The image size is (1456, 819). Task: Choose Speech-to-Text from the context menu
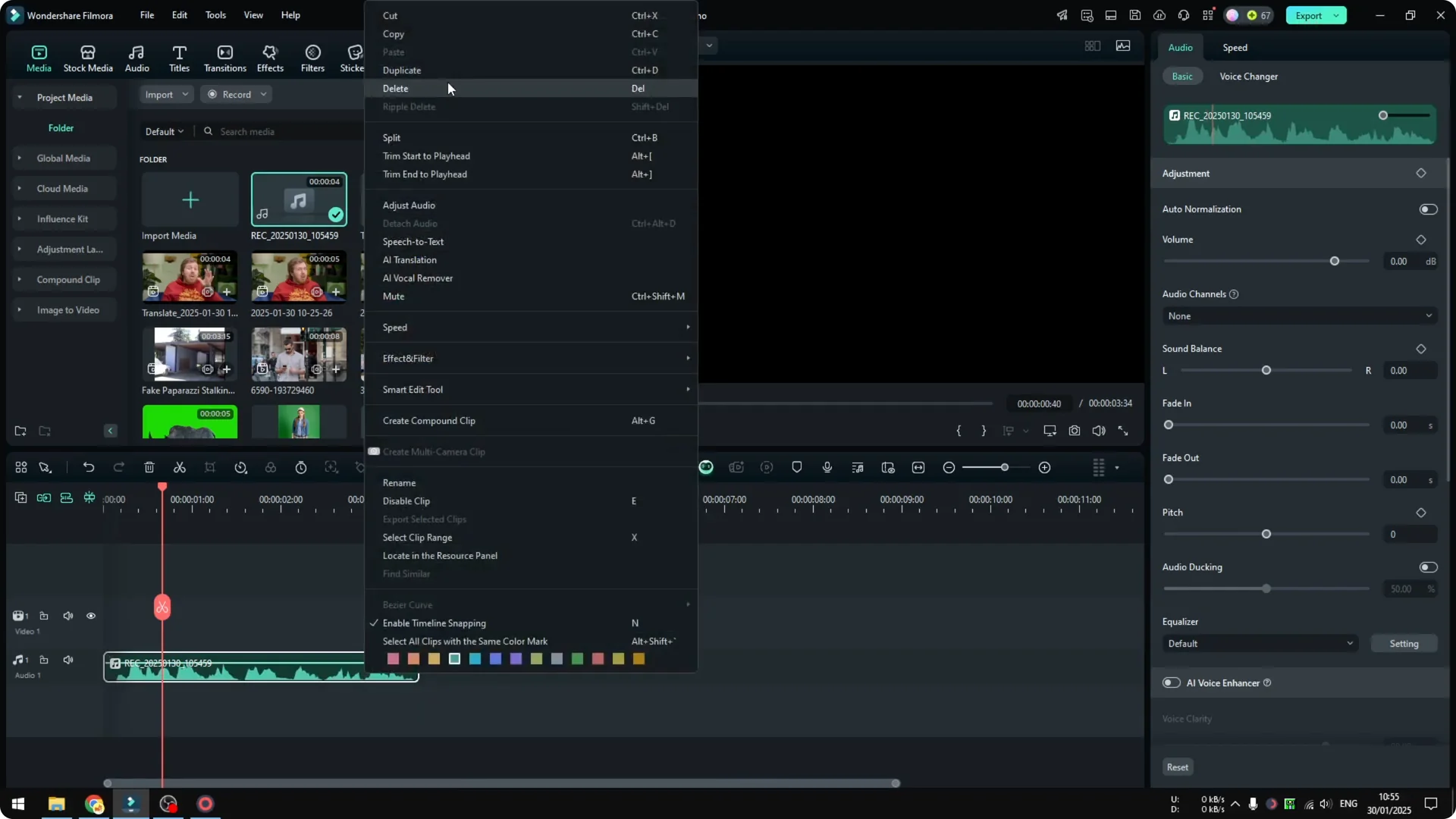[413, 241]
